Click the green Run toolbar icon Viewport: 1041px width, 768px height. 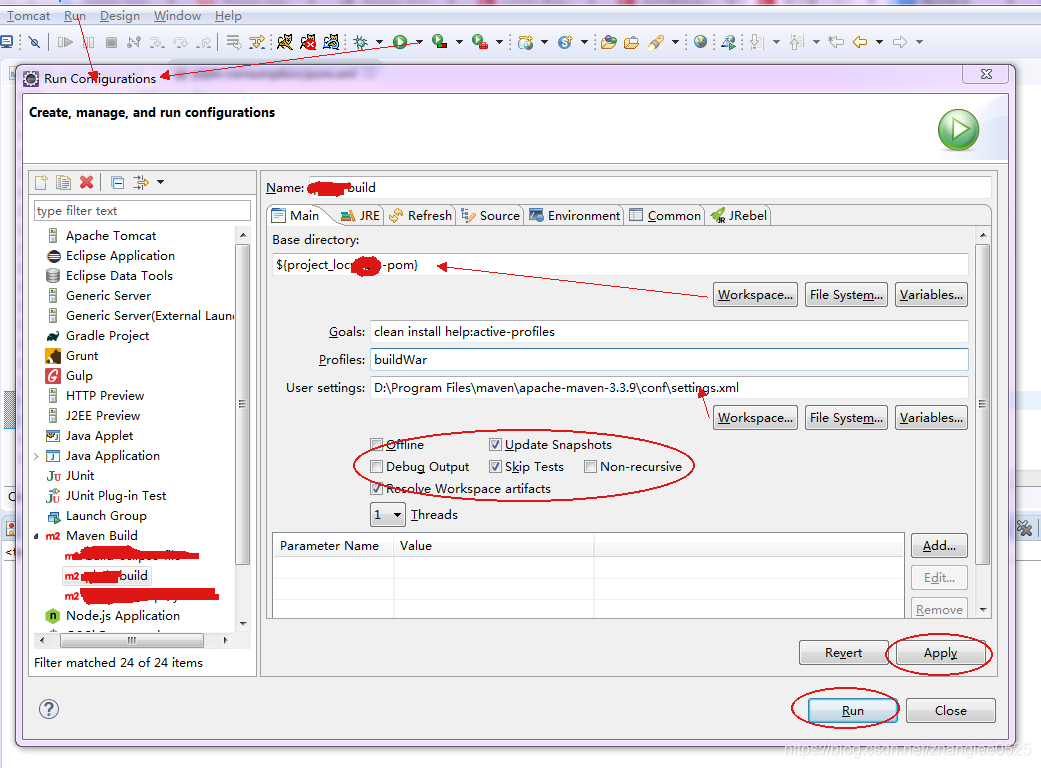point(400,42)
